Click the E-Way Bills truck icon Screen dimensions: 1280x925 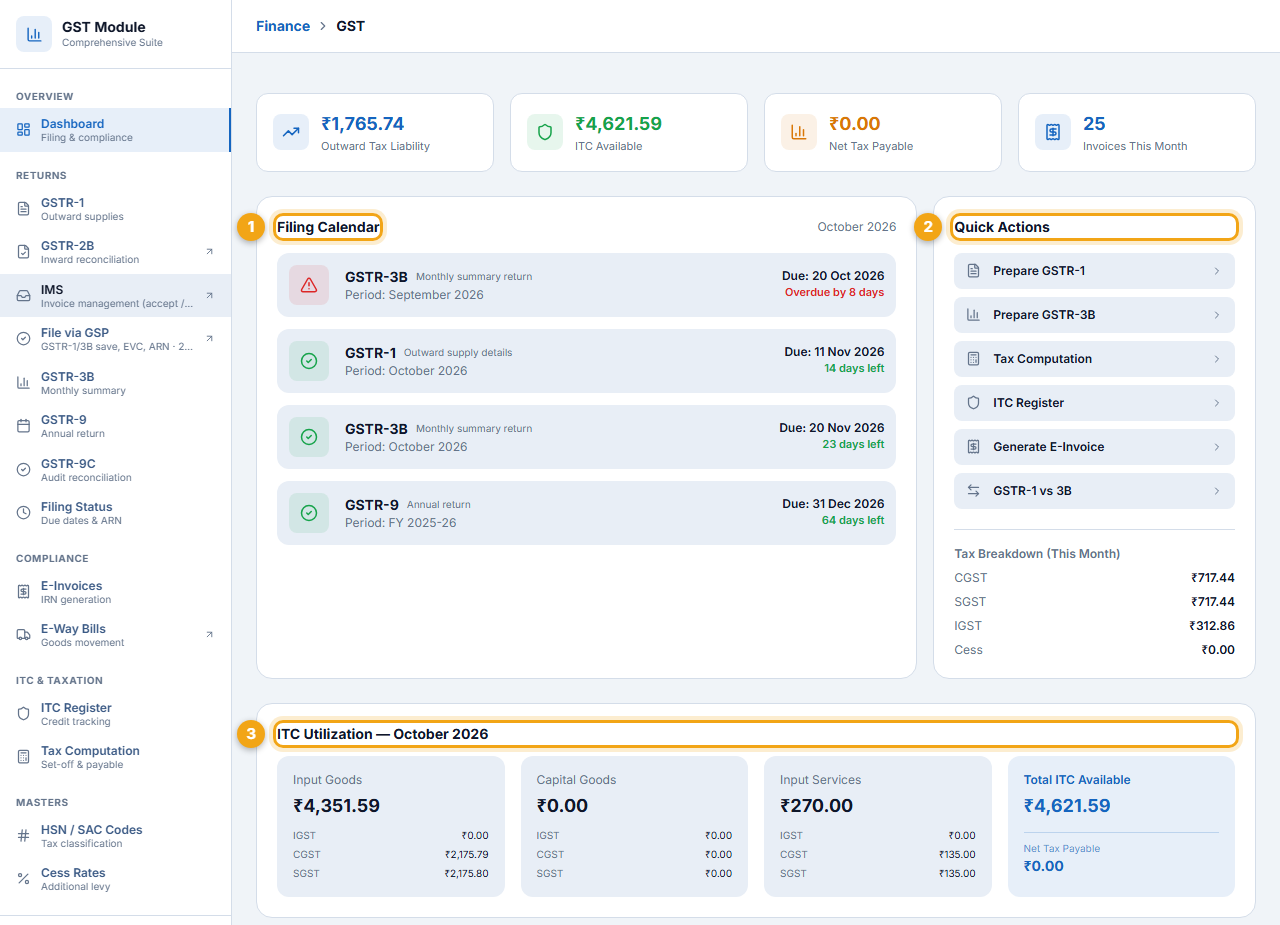click(23, 635)
